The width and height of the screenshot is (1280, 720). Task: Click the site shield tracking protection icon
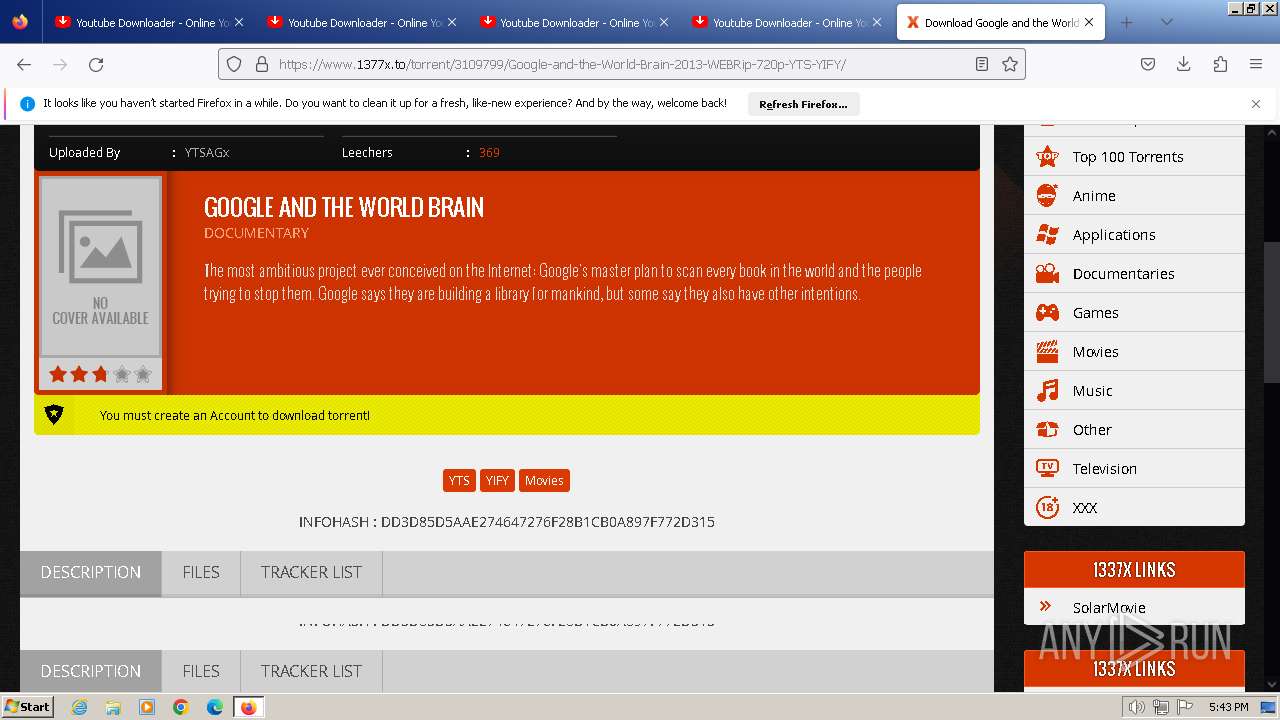pyautogui.click(x=234, y=64)
